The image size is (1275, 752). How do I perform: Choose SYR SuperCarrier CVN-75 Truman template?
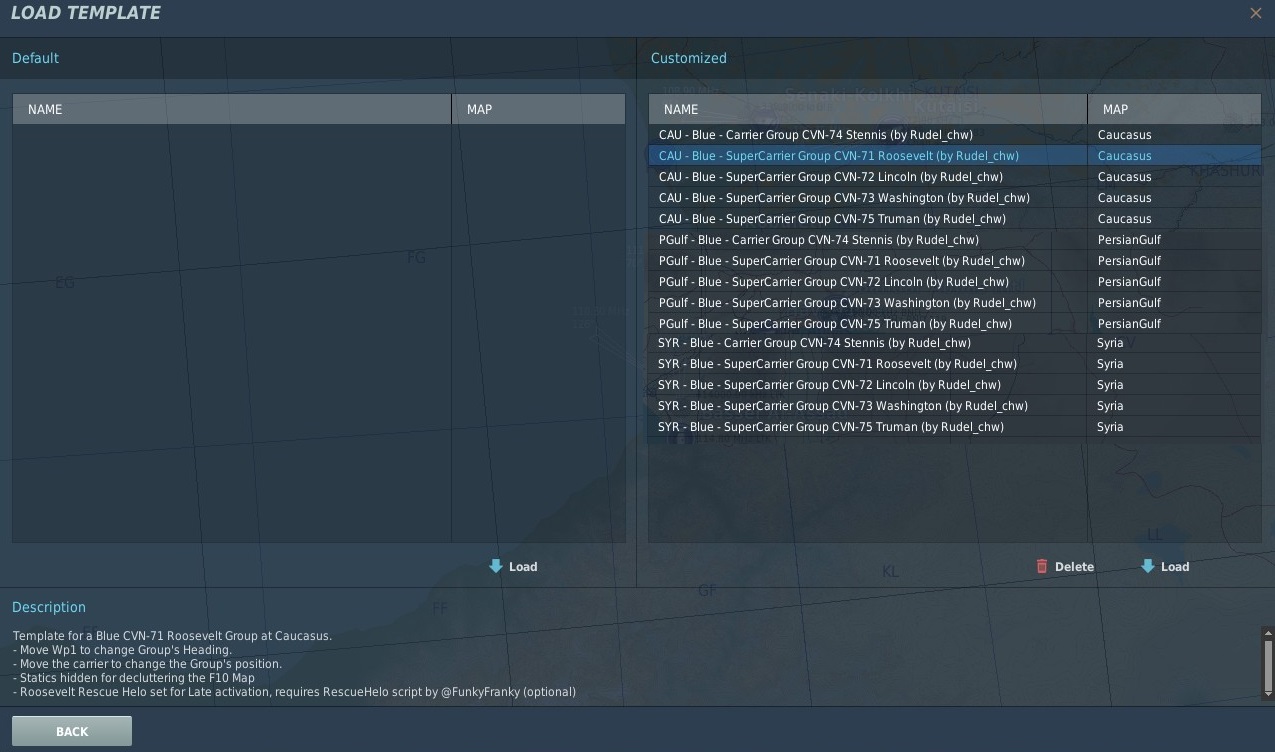coord(830,427)
